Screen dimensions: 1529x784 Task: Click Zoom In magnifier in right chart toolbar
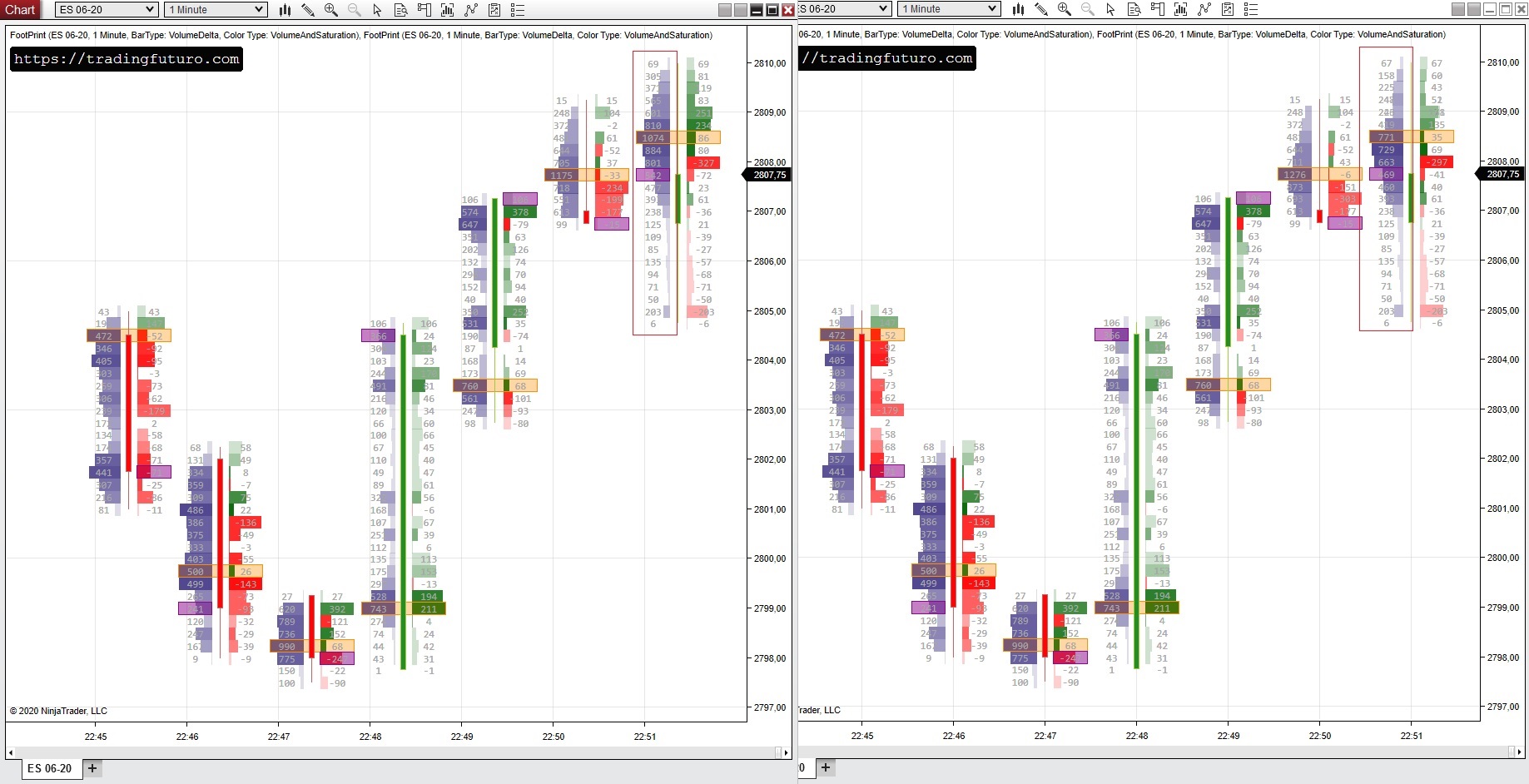coord(1065,9)
